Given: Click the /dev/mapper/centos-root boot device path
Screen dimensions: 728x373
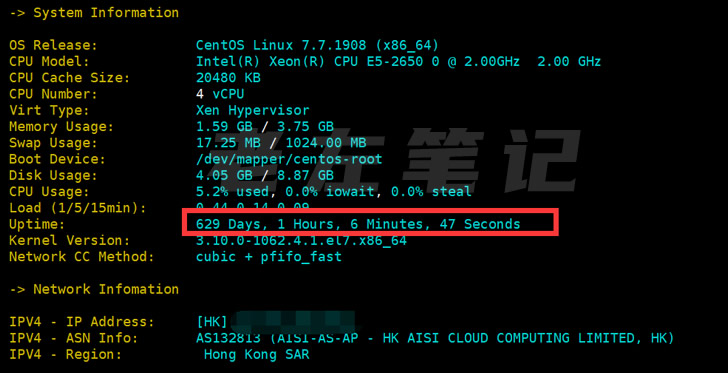Looking at the screenshot, I should click(289, 159).
